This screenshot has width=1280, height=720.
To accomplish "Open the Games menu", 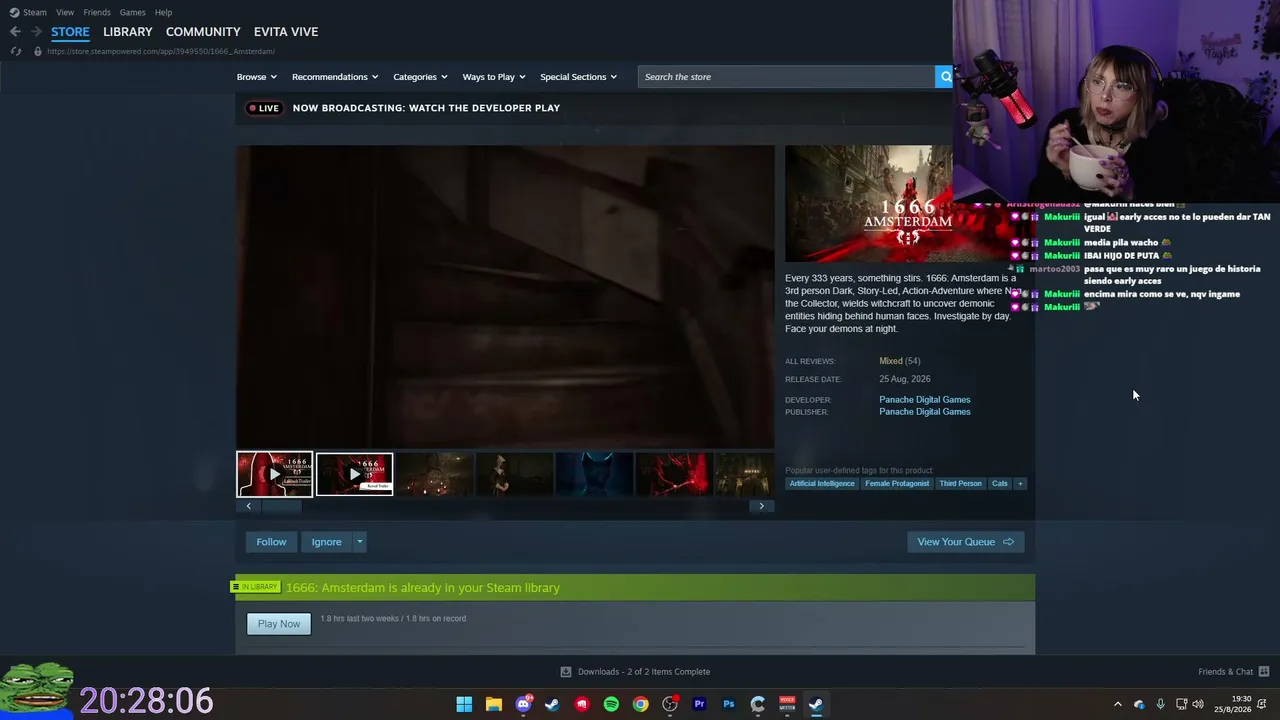I will (x=133, y=12).
